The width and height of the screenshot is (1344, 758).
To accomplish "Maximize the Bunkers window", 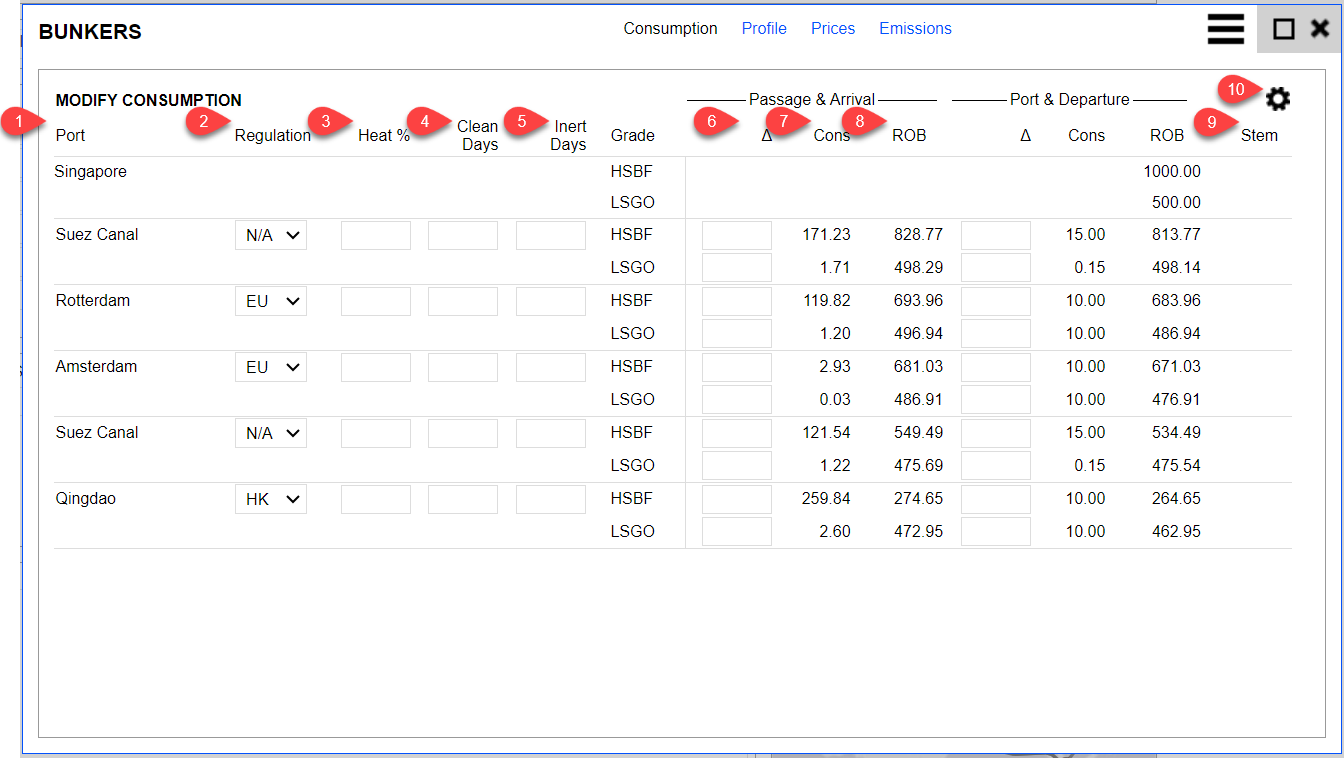I will 1284,30.
